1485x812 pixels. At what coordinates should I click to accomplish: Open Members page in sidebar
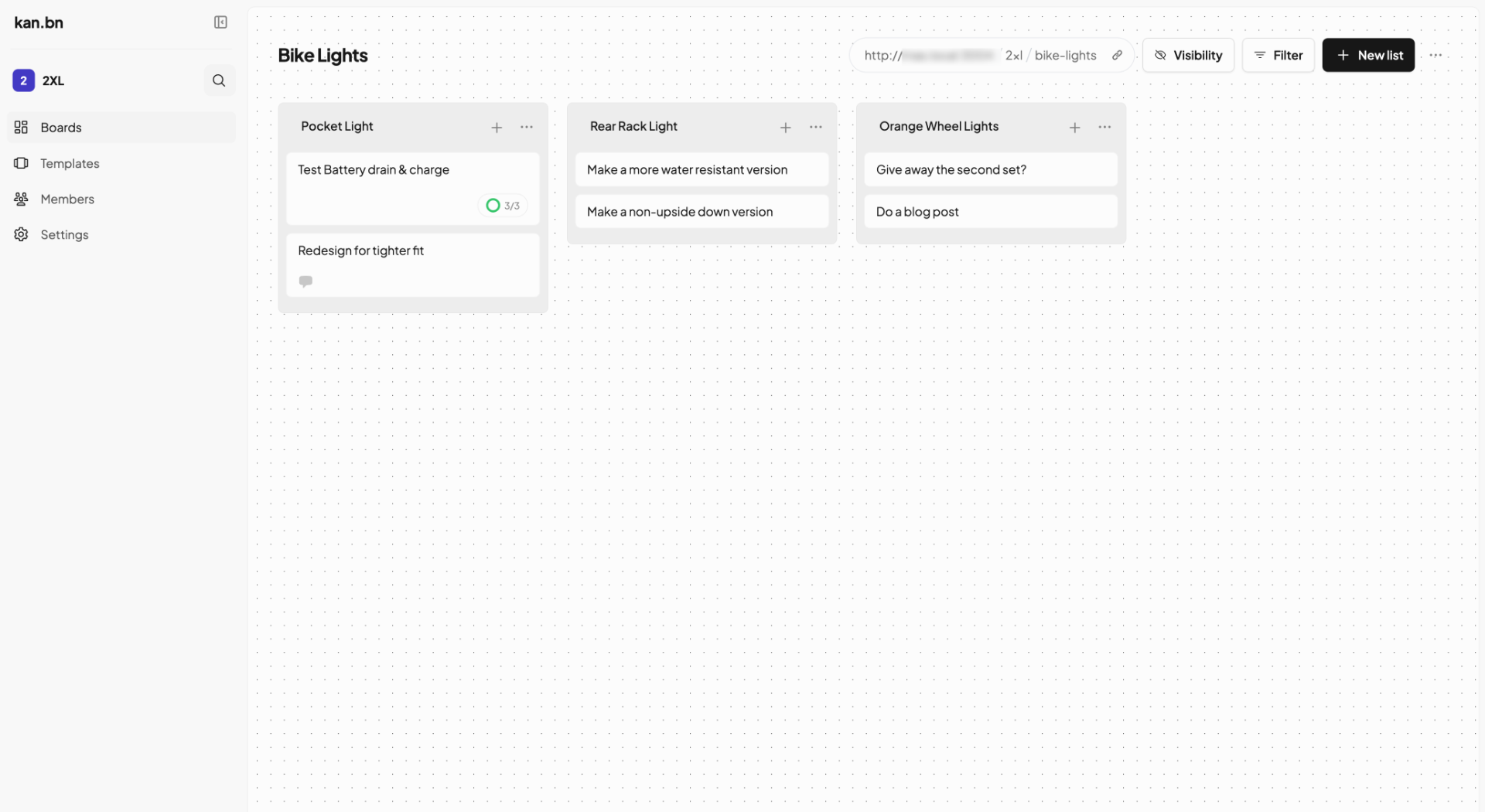click(67, 199)
